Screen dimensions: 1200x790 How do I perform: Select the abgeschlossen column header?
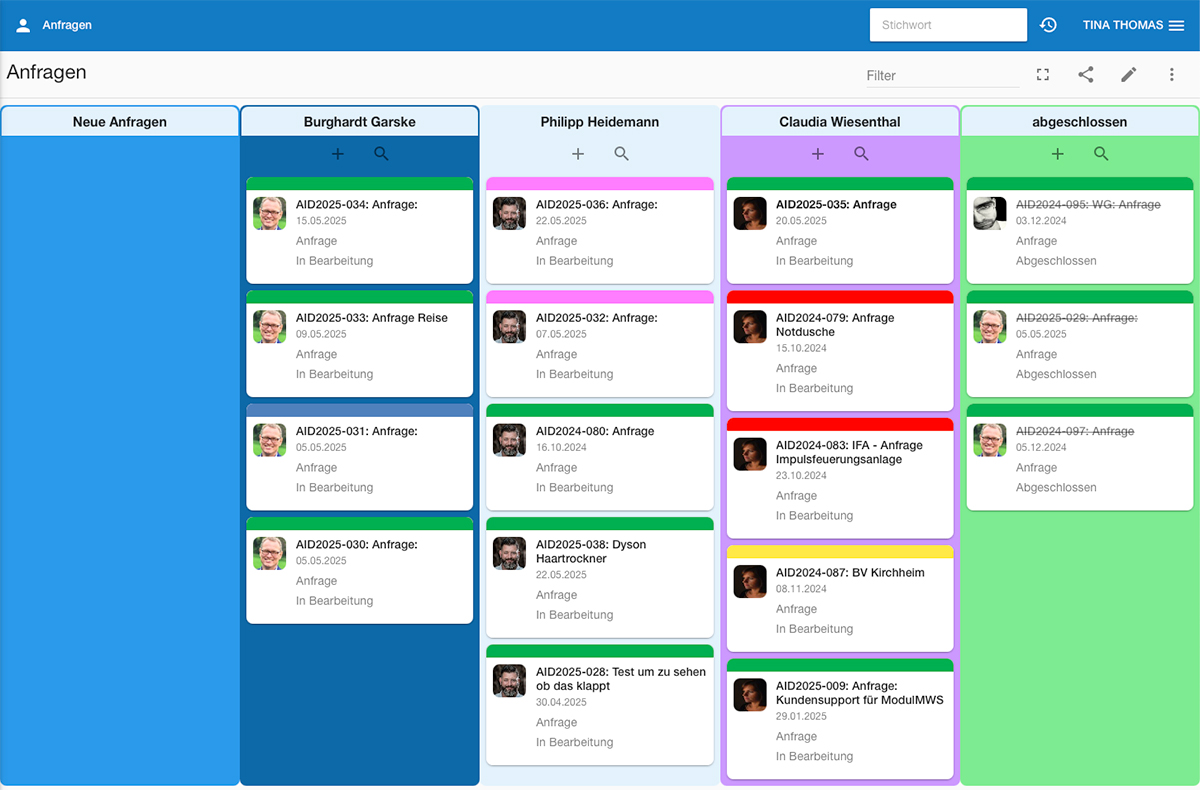pos(1079,122)
